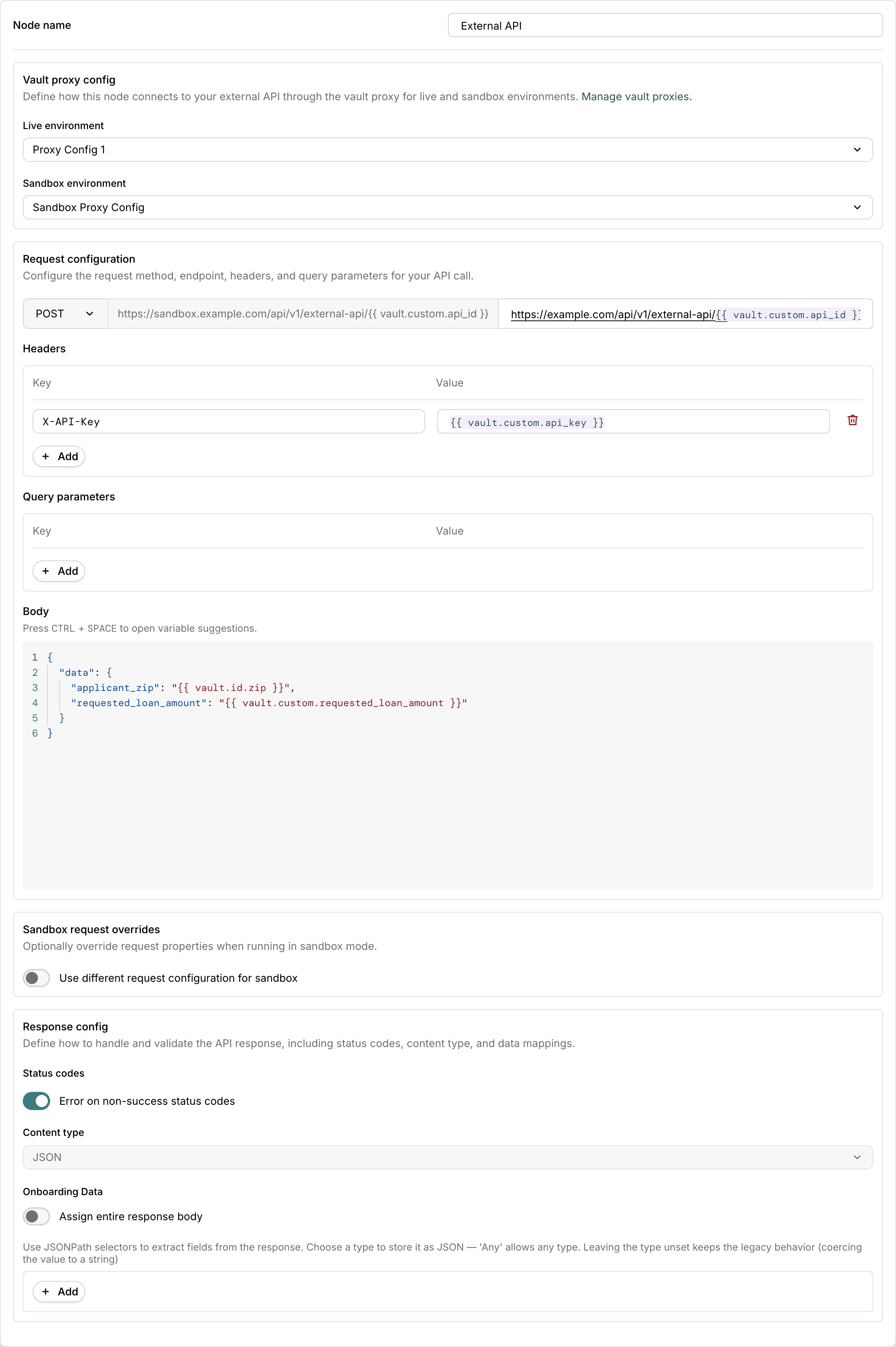Change the POST request method dropdown
Viewport: 896px width, 1347px height.
[x=65, y=314]
